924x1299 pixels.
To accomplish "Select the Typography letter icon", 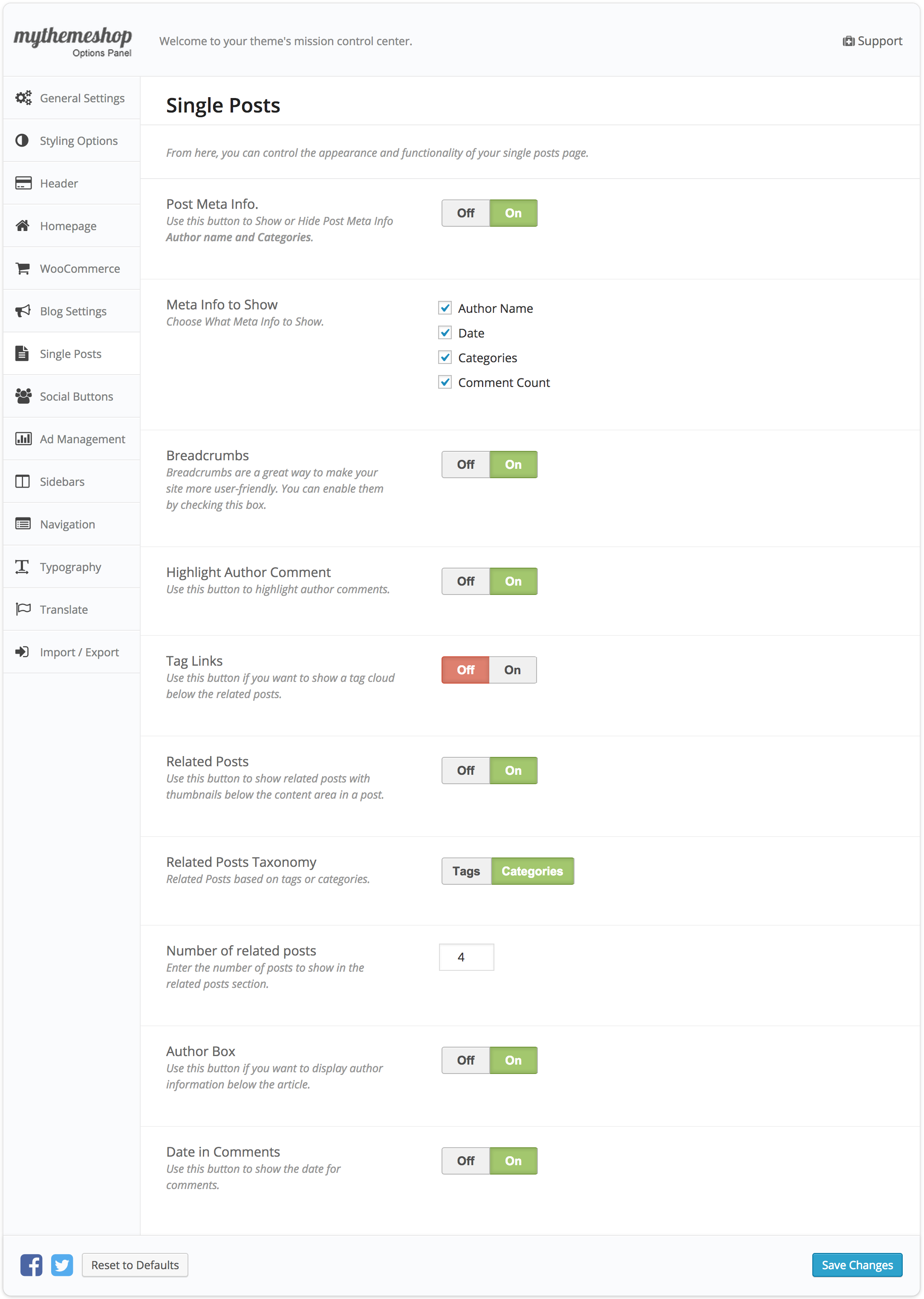I will (22, 567).
